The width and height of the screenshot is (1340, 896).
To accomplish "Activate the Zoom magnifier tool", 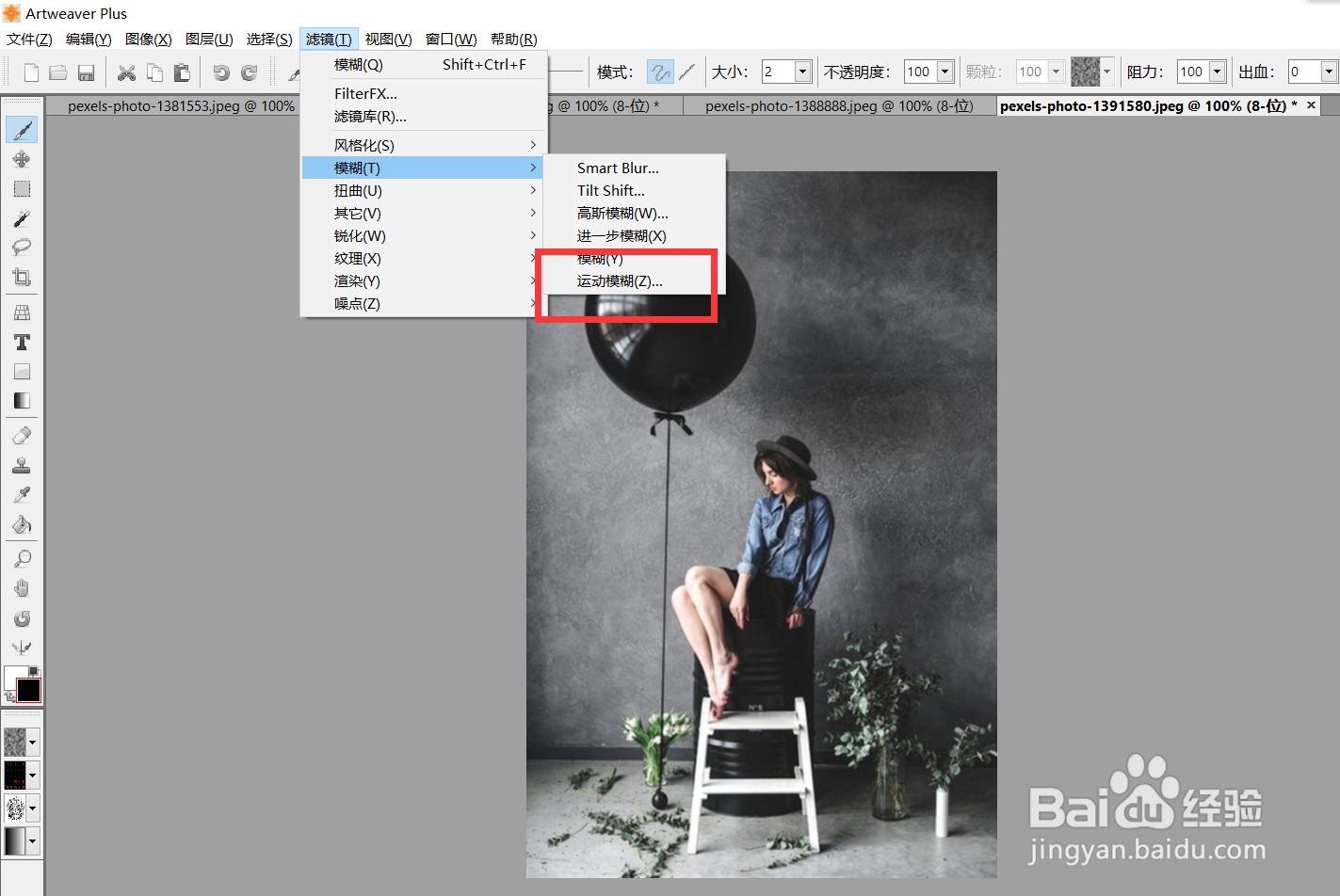I will (22, 559).
